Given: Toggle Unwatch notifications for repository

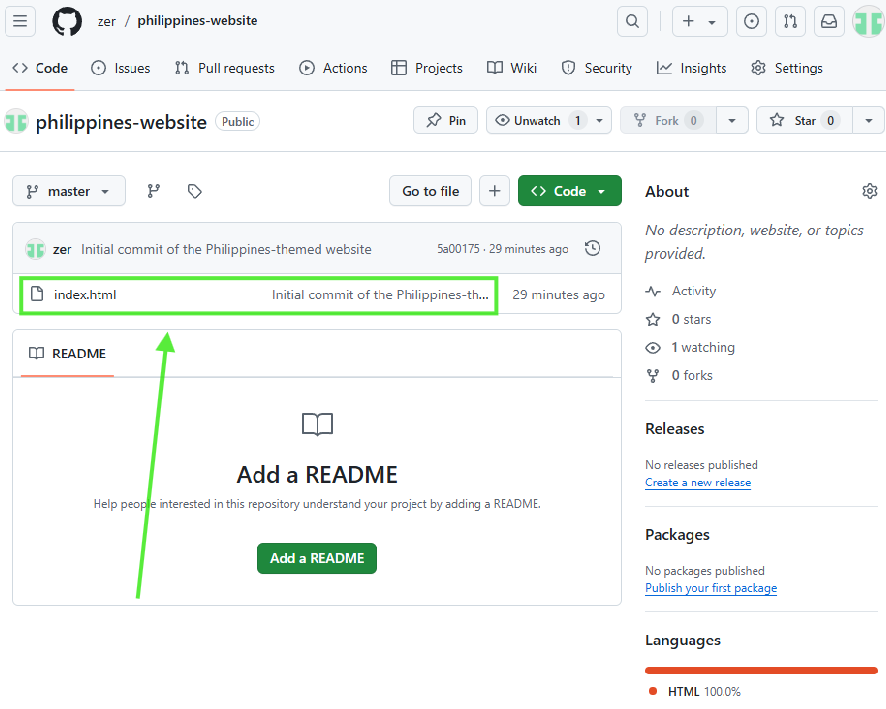Looking at the screenshot, I should click(538, 121).
